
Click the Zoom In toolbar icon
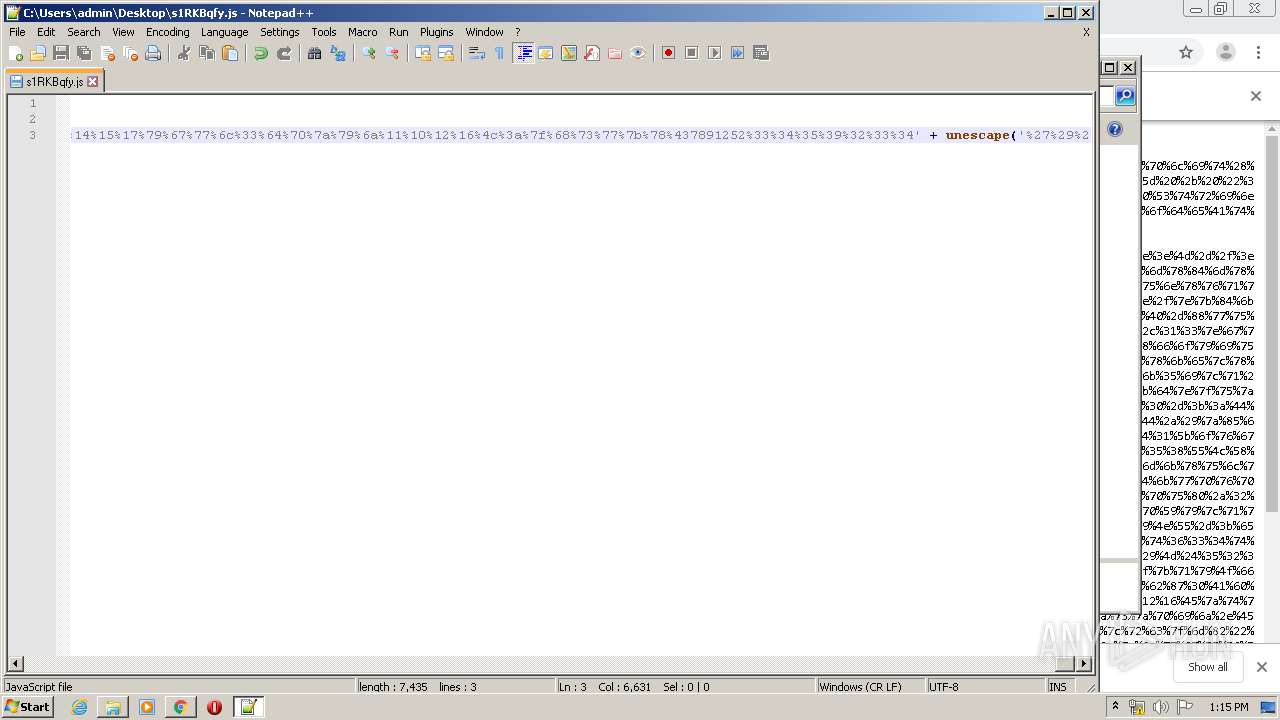click(x=369, y=53)
